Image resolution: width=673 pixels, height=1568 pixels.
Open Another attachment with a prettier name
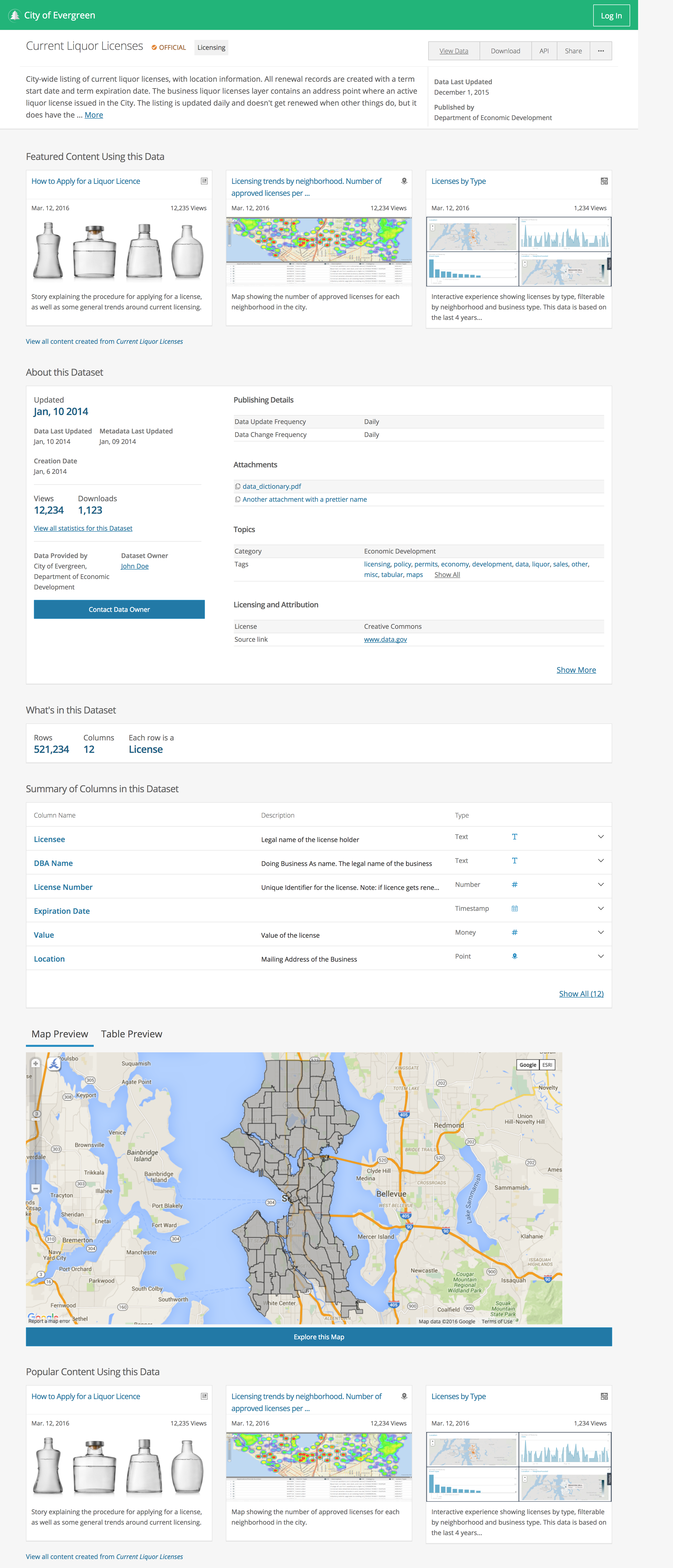point(305,499)
